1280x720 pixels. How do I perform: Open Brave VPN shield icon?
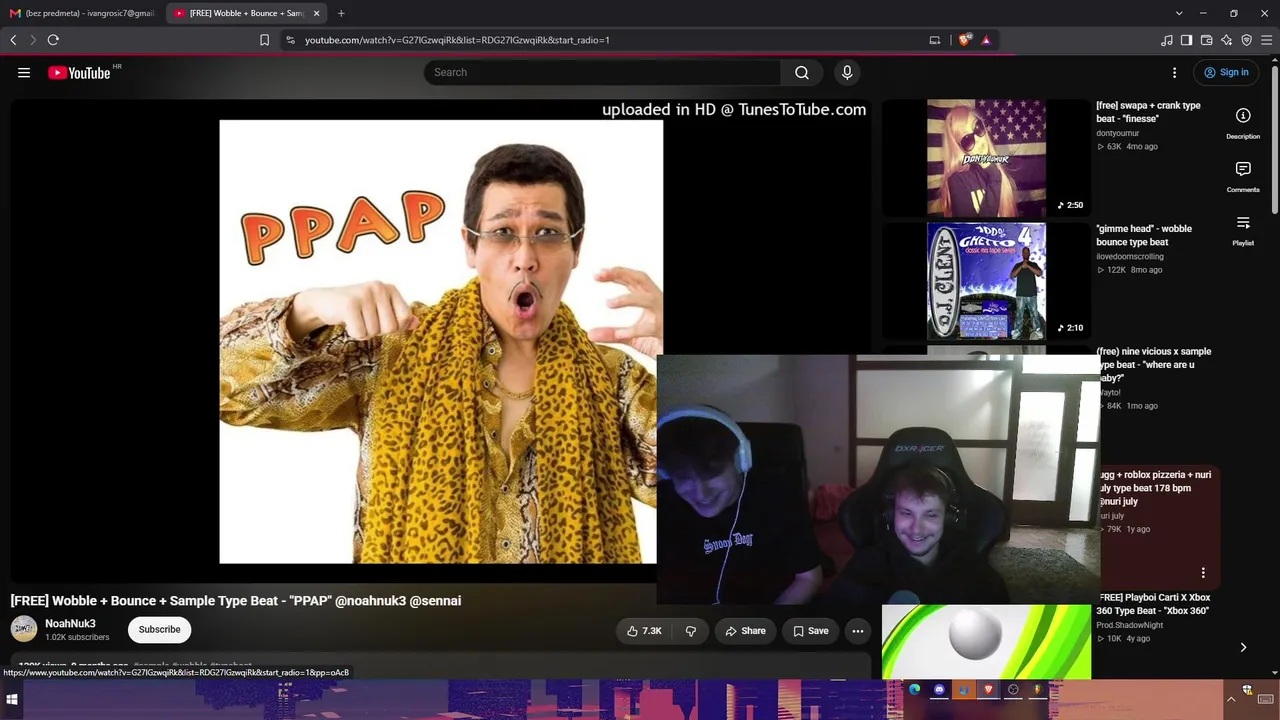pyautogui.click(x=1247, y=40)
